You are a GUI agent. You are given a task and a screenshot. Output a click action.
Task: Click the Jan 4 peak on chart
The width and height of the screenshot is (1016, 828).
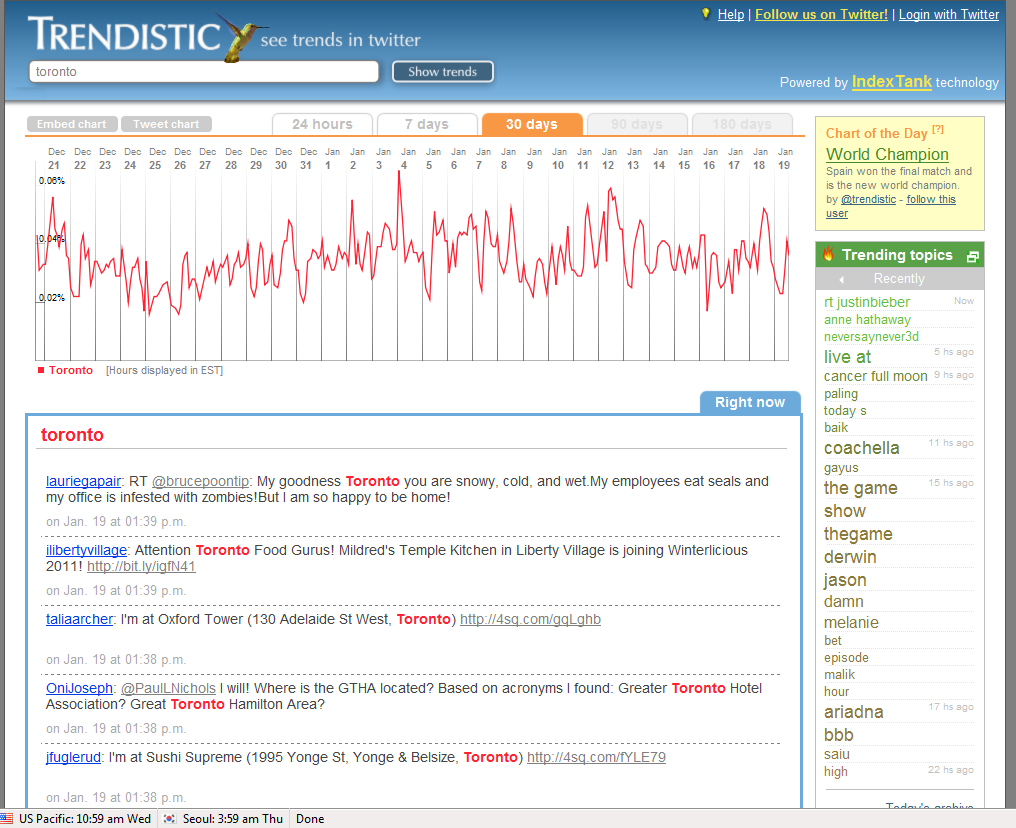[x=399, y=172]
